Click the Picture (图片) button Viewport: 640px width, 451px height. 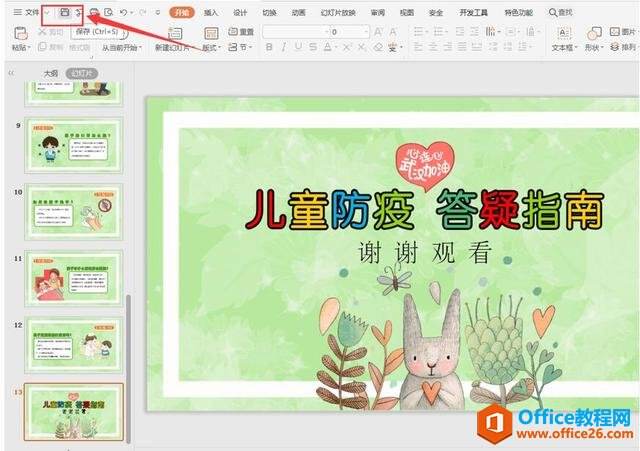pos(622,31)
